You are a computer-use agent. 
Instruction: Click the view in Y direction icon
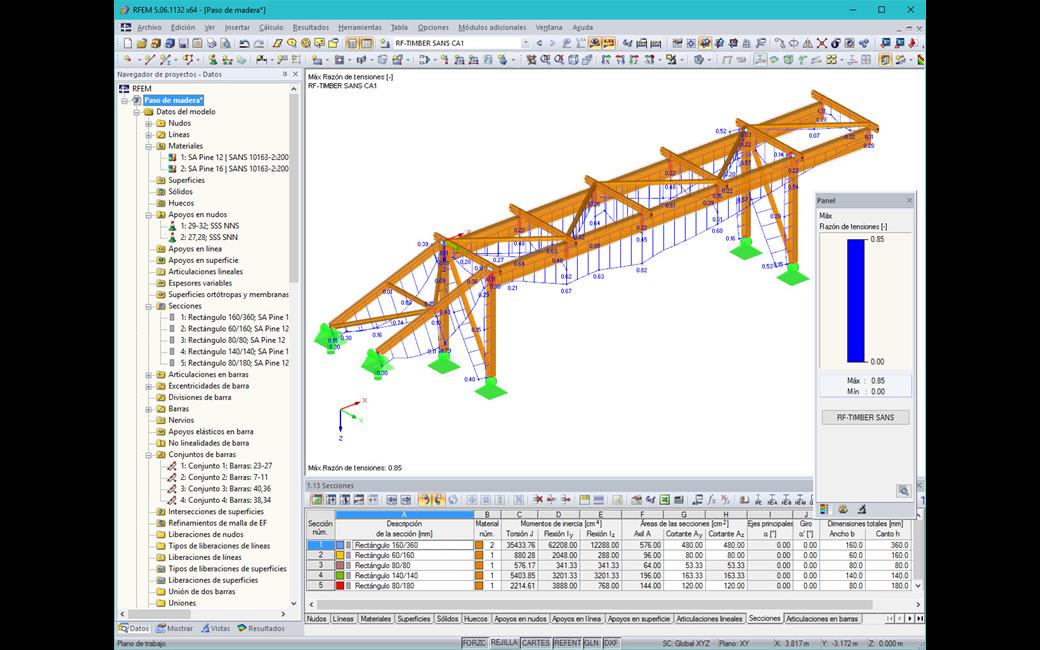pyautogui.click(x=620, y=60)
